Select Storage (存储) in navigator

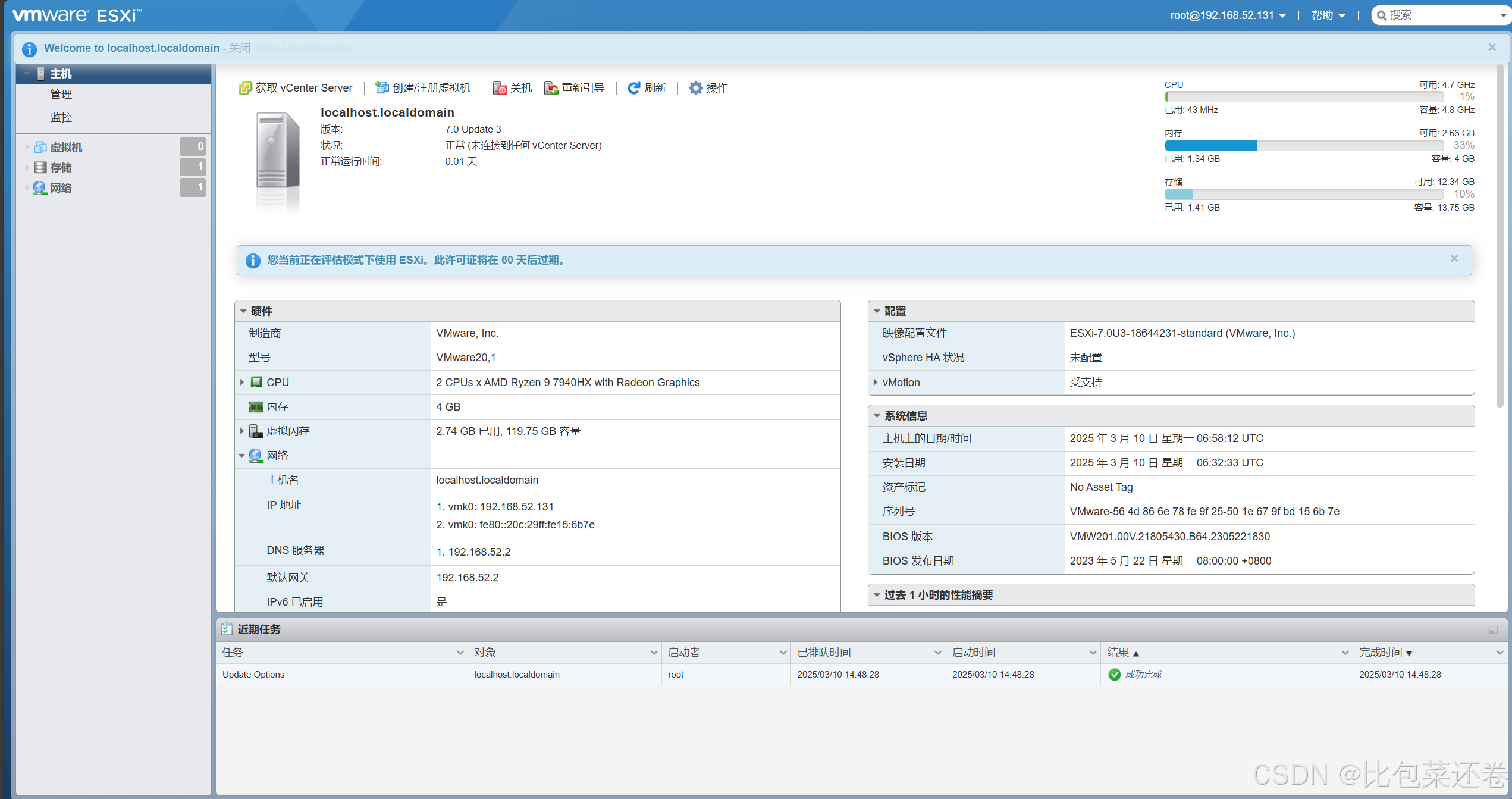click(x=61, y=167)
